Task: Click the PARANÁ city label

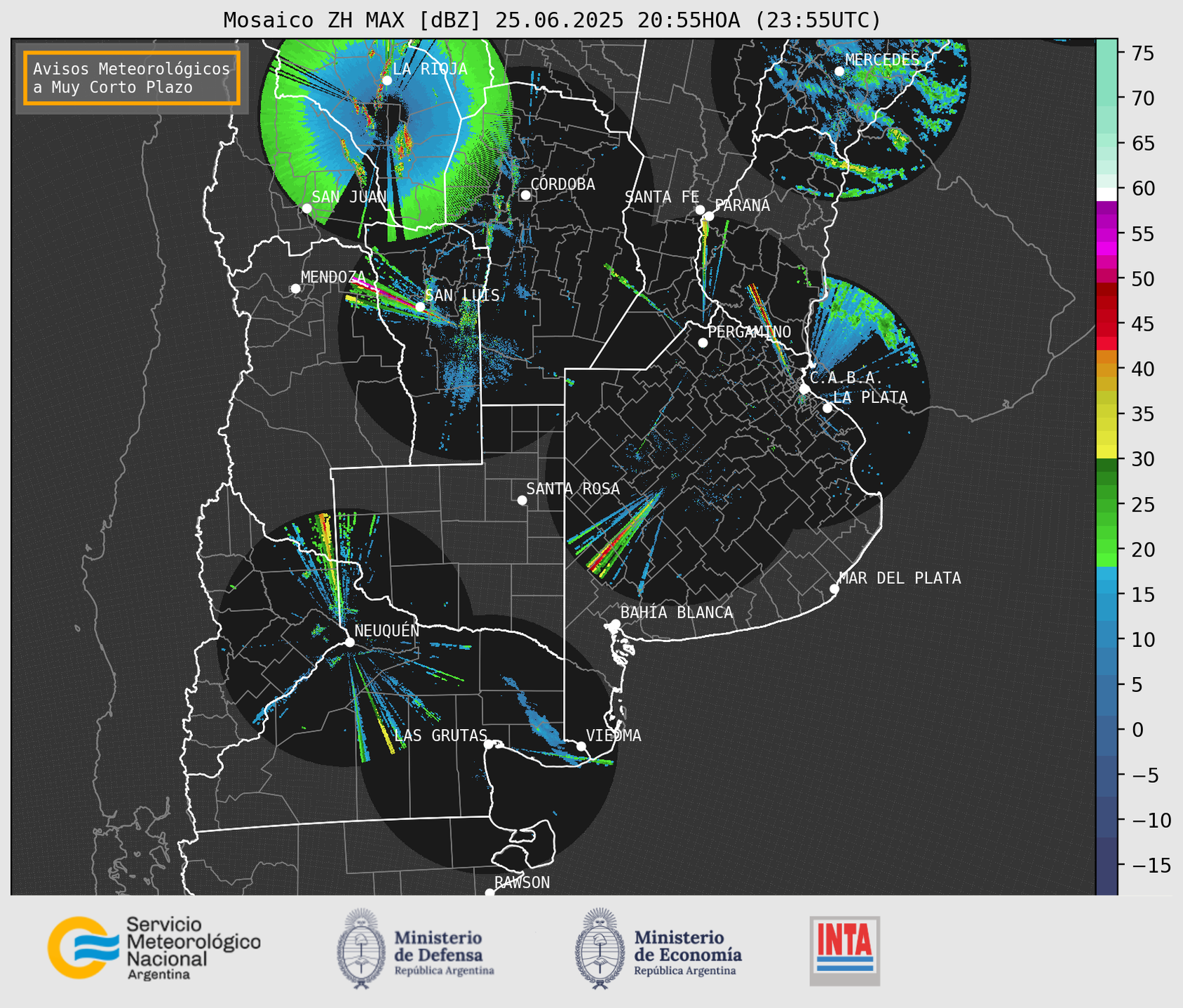Action: [x=742, y=205]
